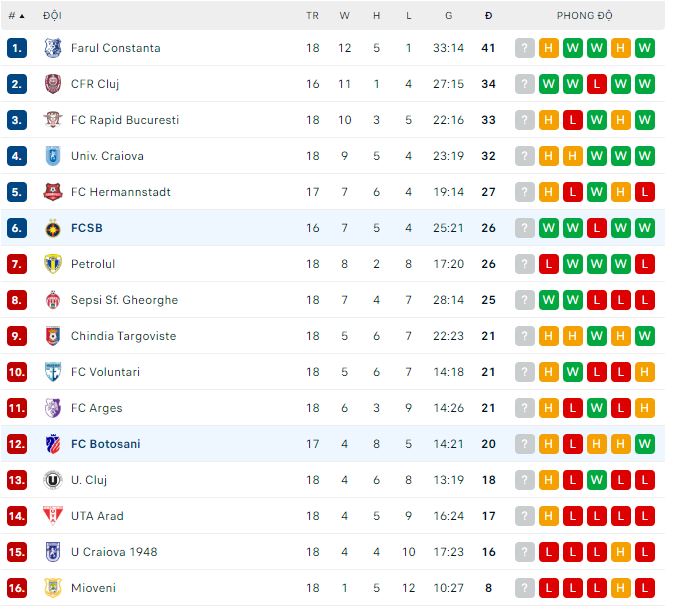677x610 pixels.
Task: Click the PHONG ĐỘ form header
Action: (x=585, y=16)
